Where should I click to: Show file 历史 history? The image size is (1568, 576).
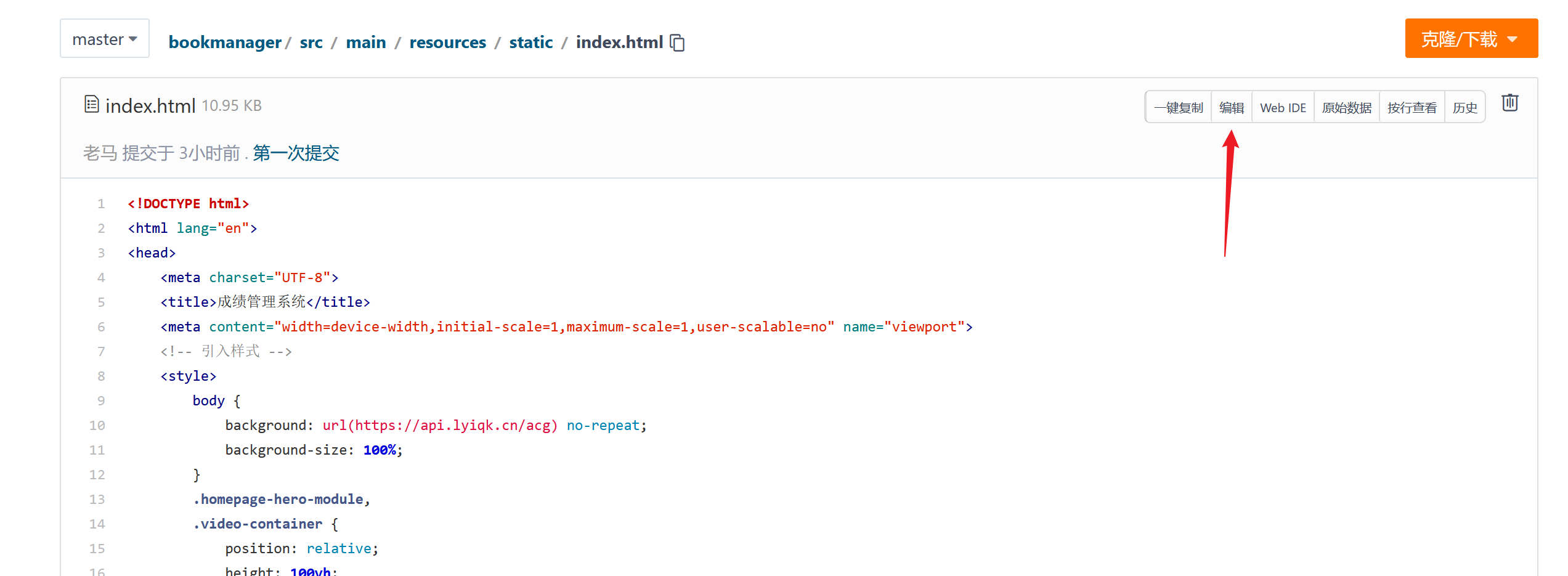coord(1464,108)
